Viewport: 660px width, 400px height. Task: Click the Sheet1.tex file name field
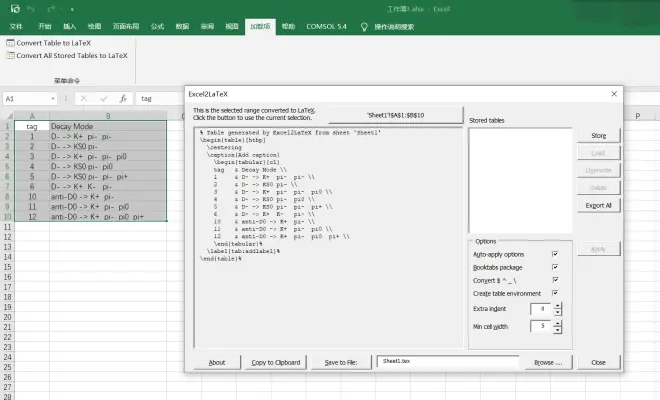pos(448,362)
